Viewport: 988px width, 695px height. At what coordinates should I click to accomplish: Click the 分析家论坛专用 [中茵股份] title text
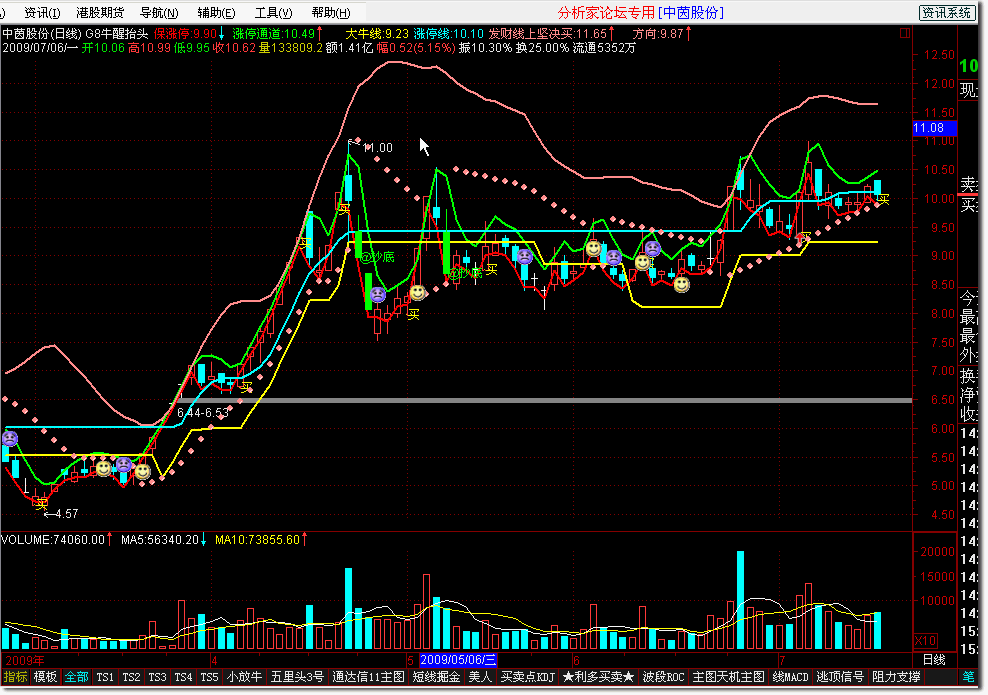point(641,13)
